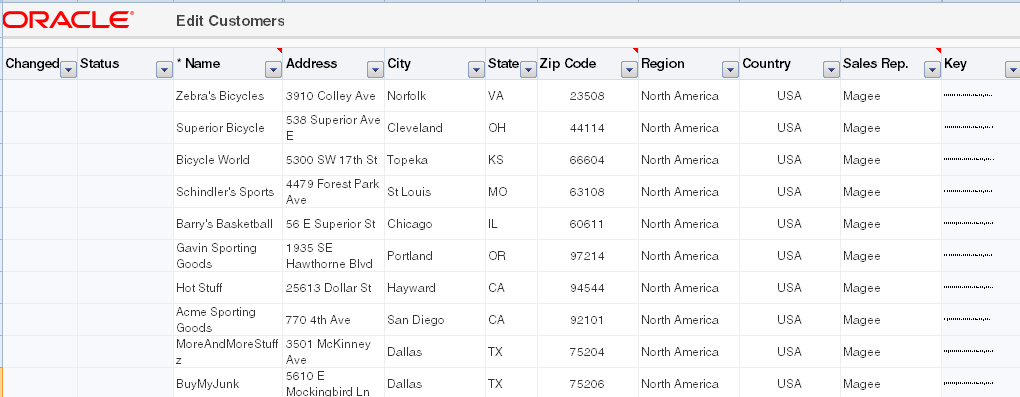Select the Norfolk city cell

pos(435,96)
